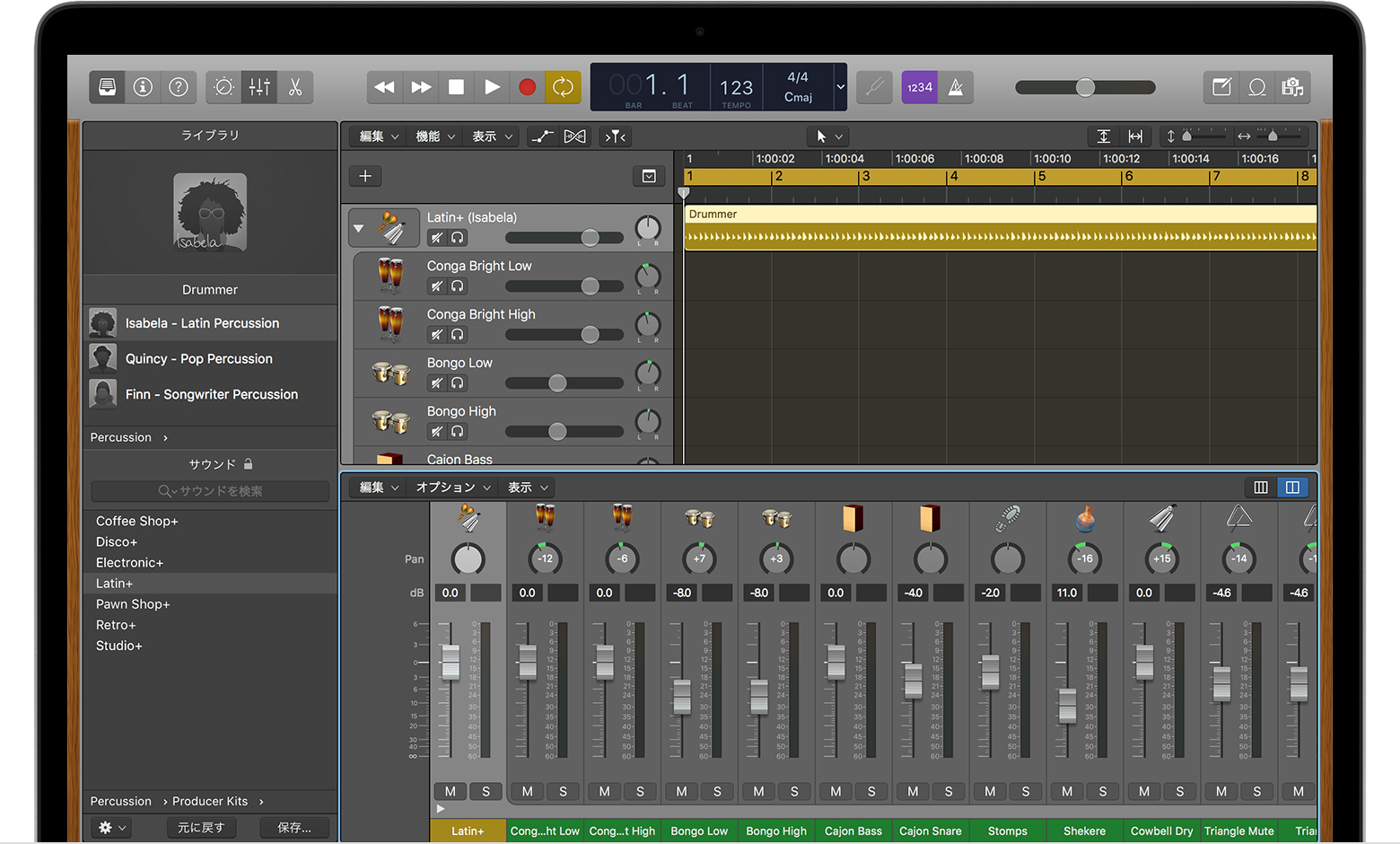Enable Cycle mode in the transport
The width and height of the screenshot is (1400, 844).
[564, 87]
